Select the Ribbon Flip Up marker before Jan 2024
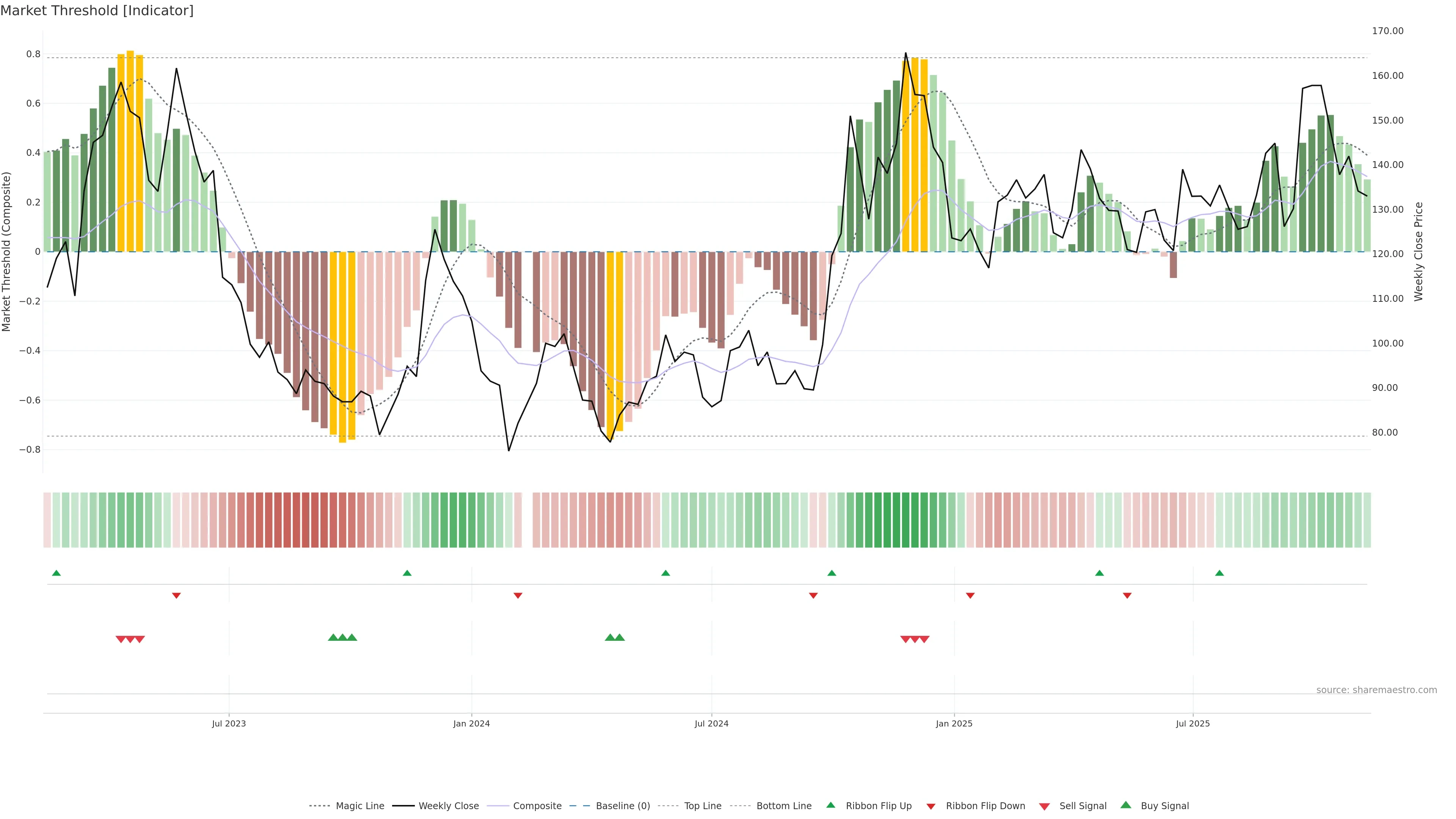1456x819 pixels. point(407,573)
